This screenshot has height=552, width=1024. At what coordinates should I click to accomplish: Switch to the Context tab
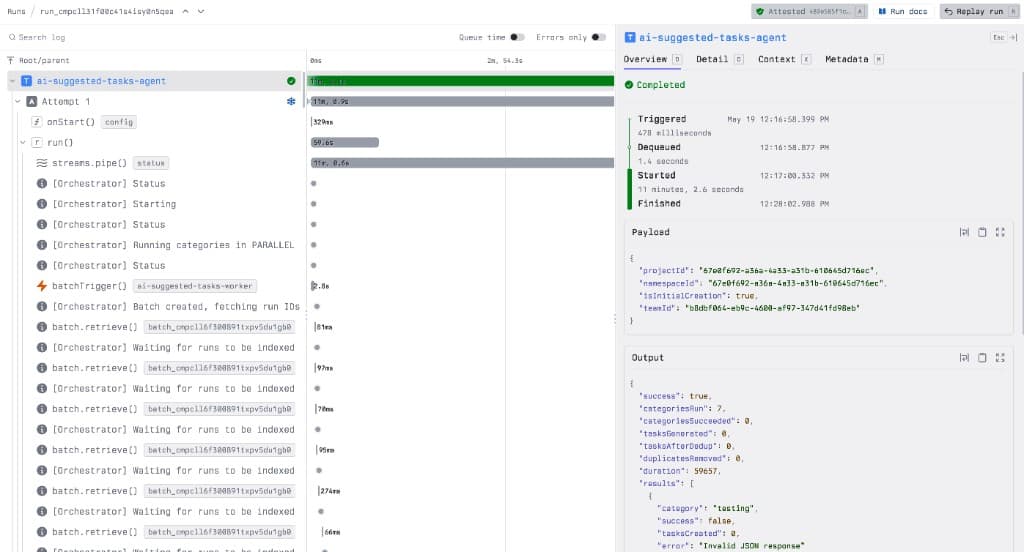(x=784, y=59)
